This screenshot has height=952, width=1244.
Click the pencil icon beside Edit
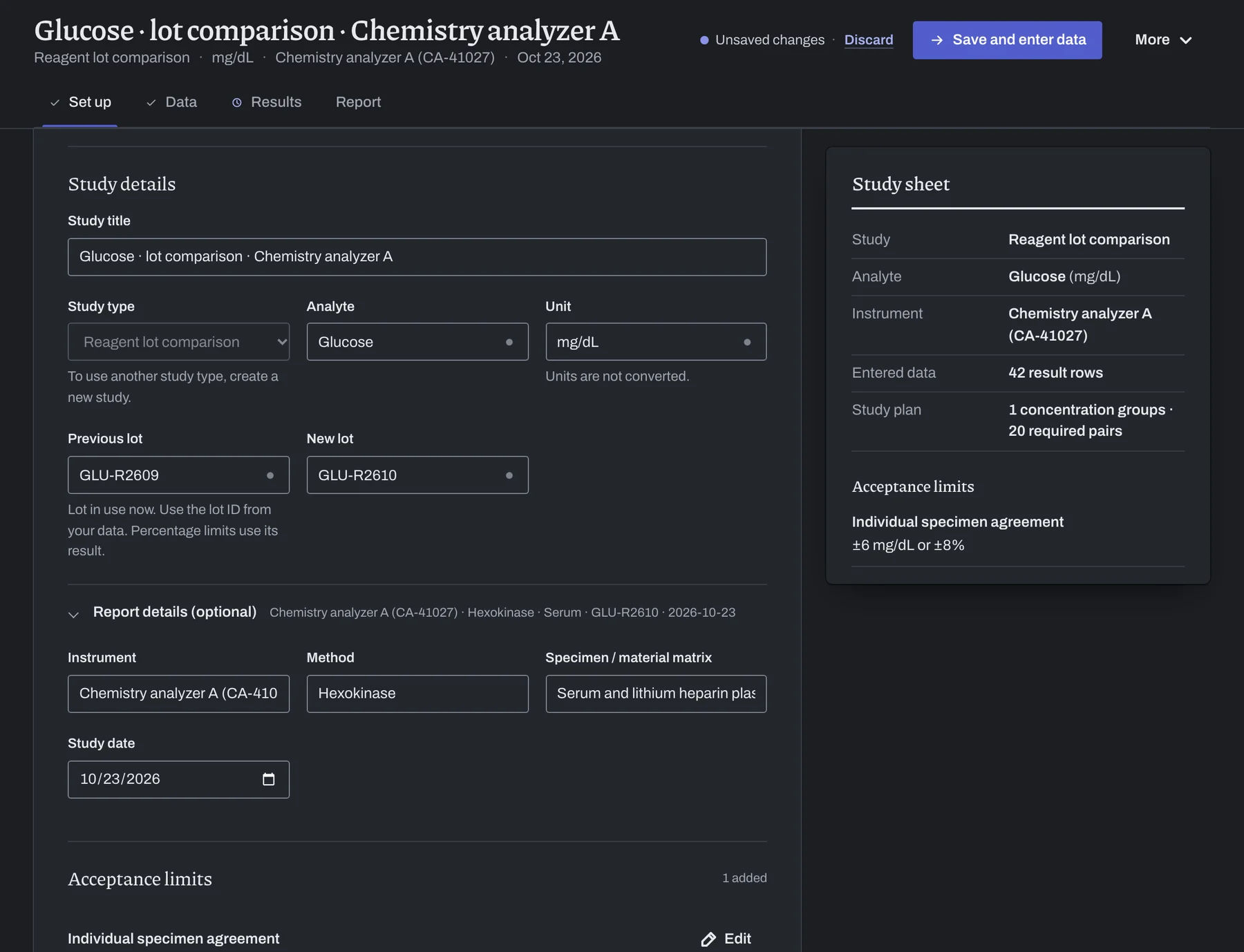pyautogui.click(x=708, y=939)
